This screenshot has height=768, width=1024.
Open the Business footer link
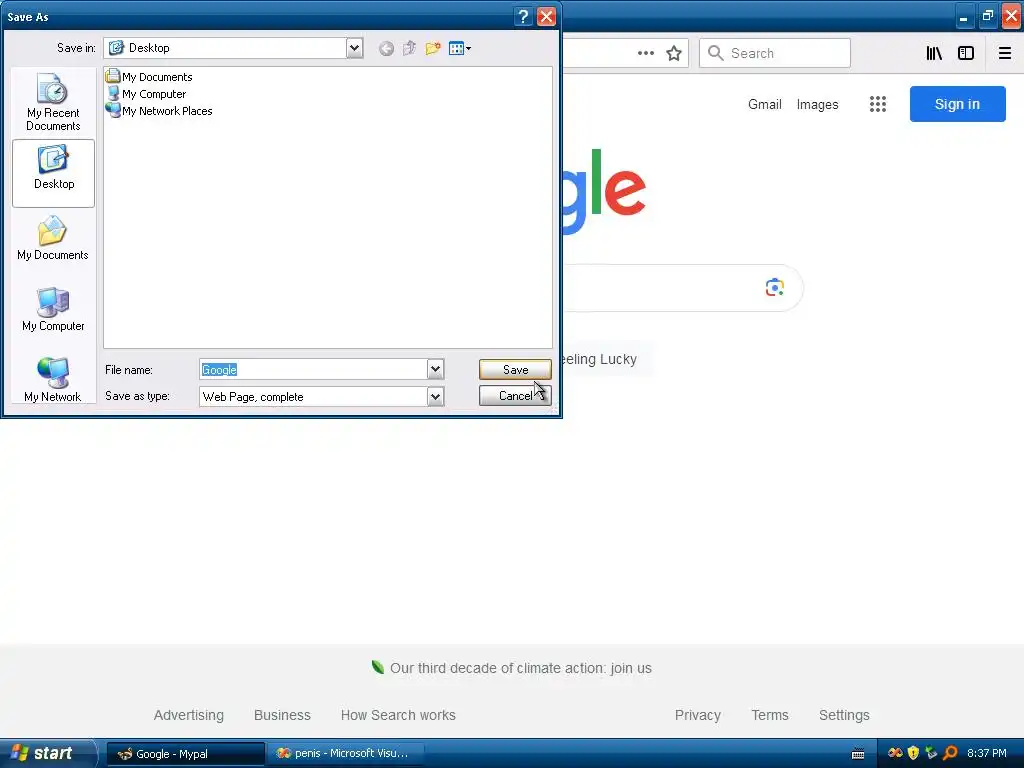point(282,715)
